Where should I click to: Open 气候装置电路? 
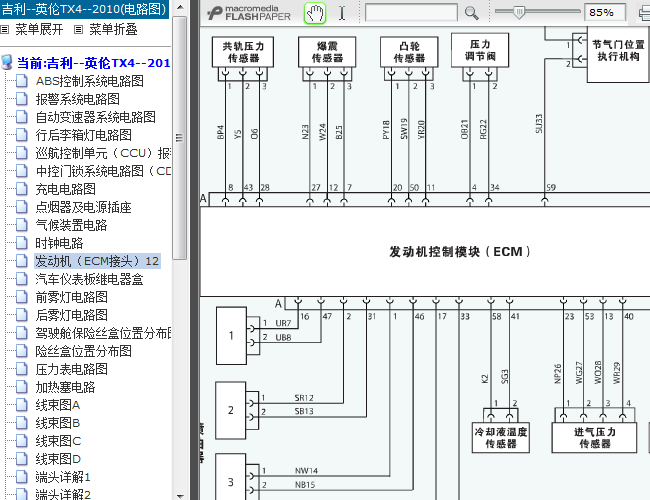point(71,225)
